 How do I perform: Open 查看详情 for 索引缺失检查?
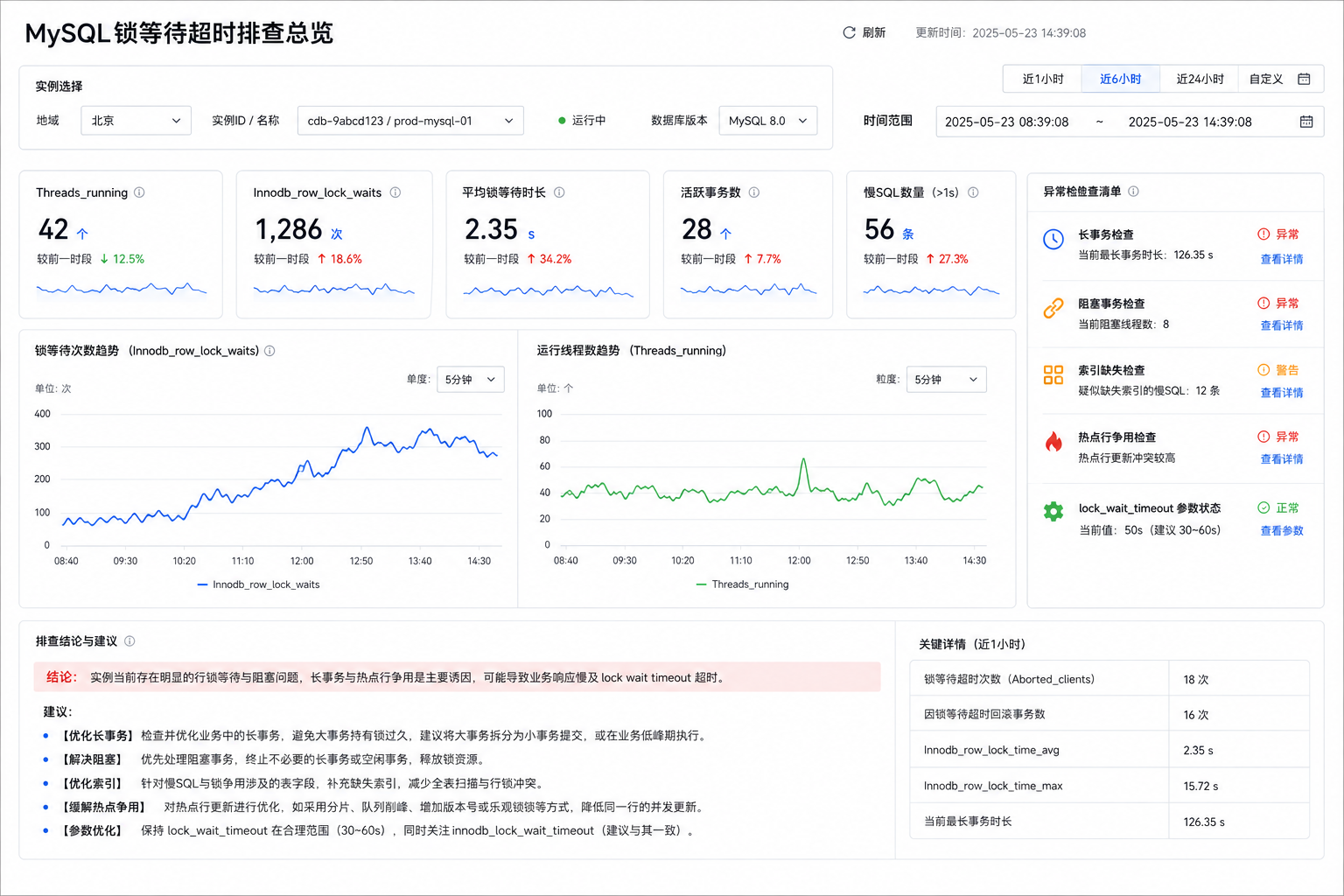tap(1282, 393)
